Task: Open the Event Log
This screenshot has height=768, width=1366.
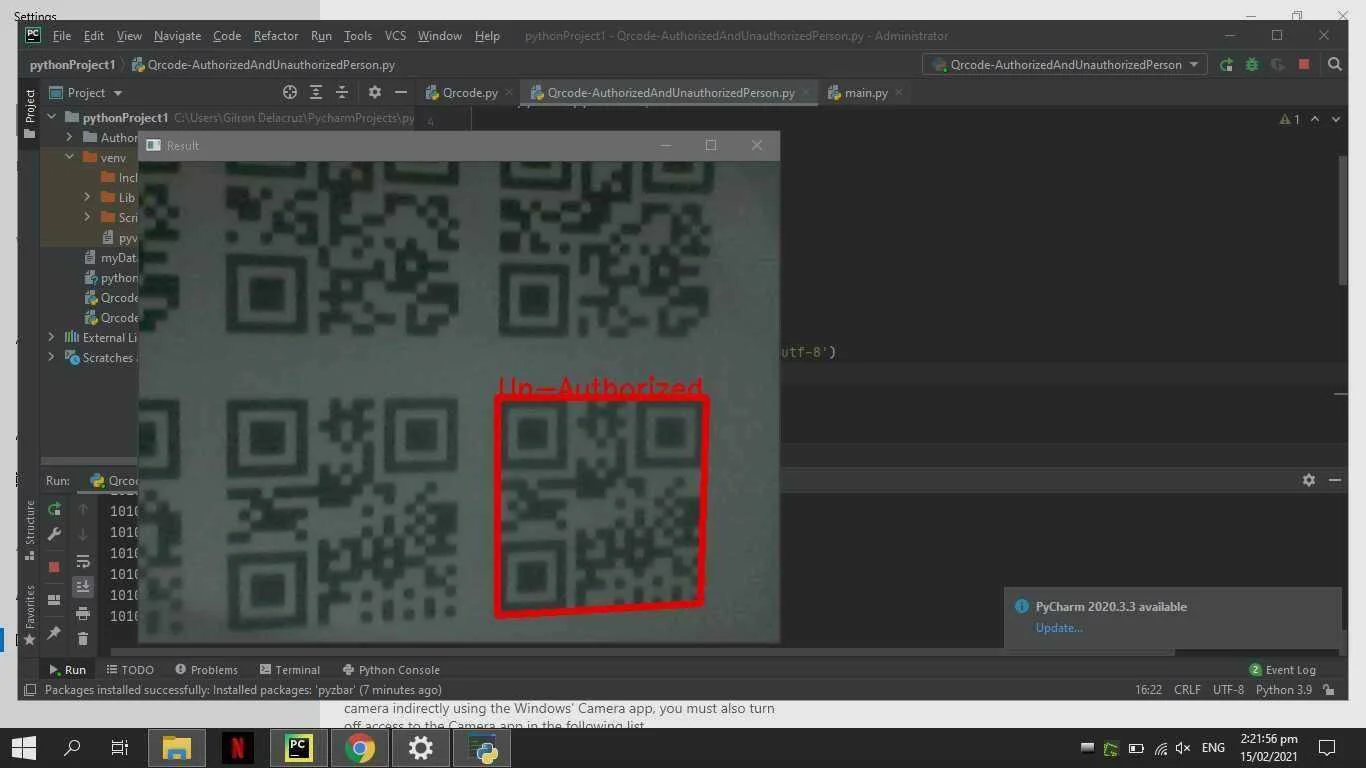Action: click(x=1282, y=670)
